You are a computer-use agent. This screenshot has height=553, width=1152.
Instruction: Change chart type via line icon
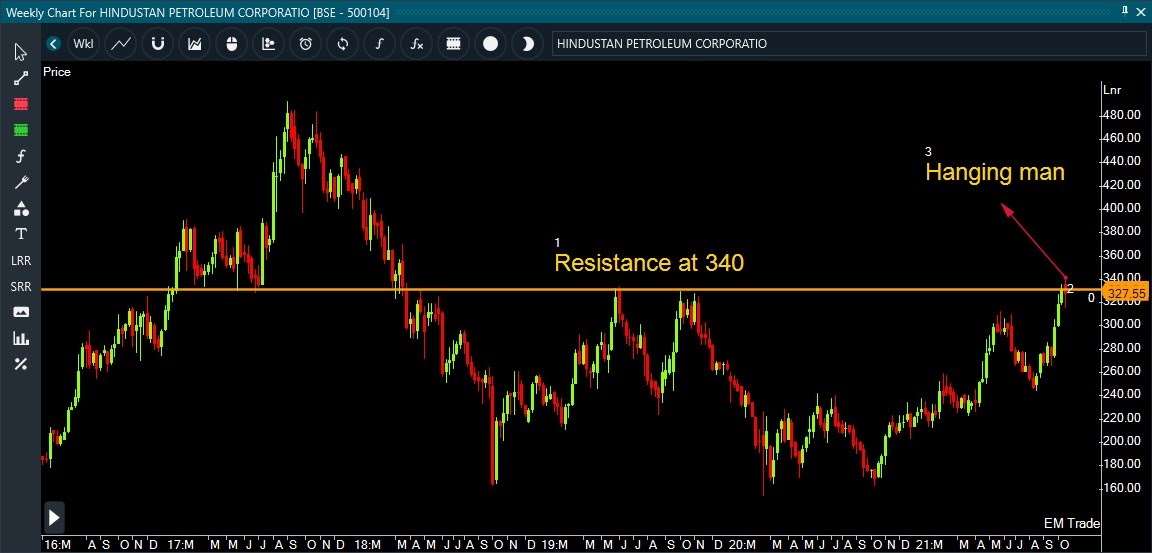coord(120,44)
